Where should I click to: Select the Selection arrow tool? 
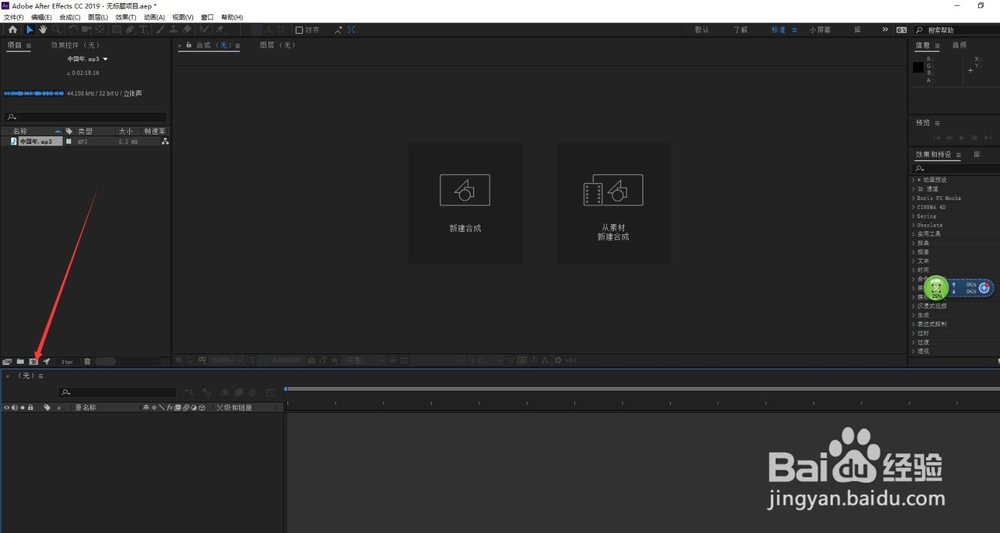click(x=29, y=29)
